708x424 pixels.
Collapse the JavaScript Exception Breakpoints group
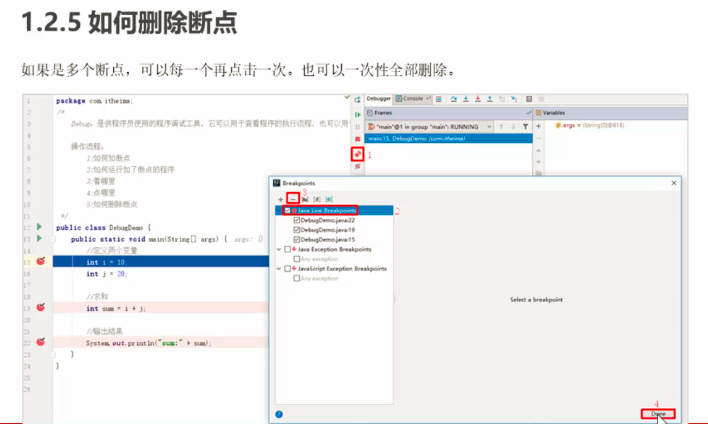(279, 269)
